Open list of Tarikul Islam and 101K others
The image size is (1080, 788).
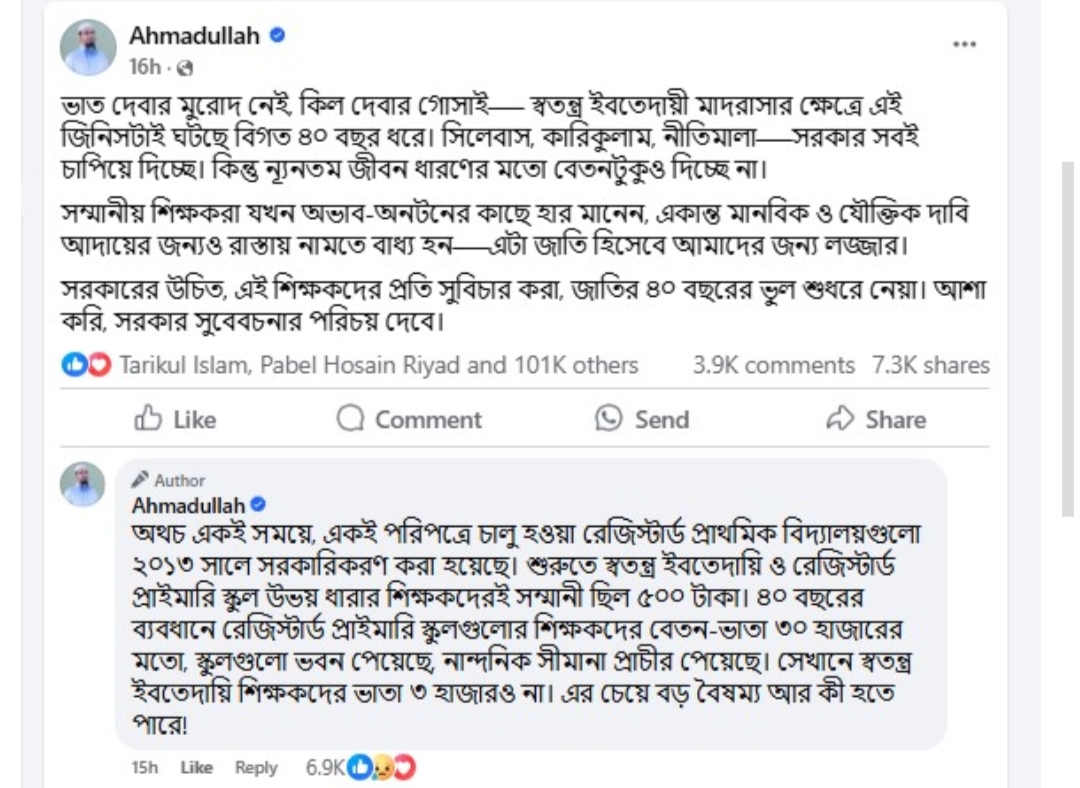378,366
